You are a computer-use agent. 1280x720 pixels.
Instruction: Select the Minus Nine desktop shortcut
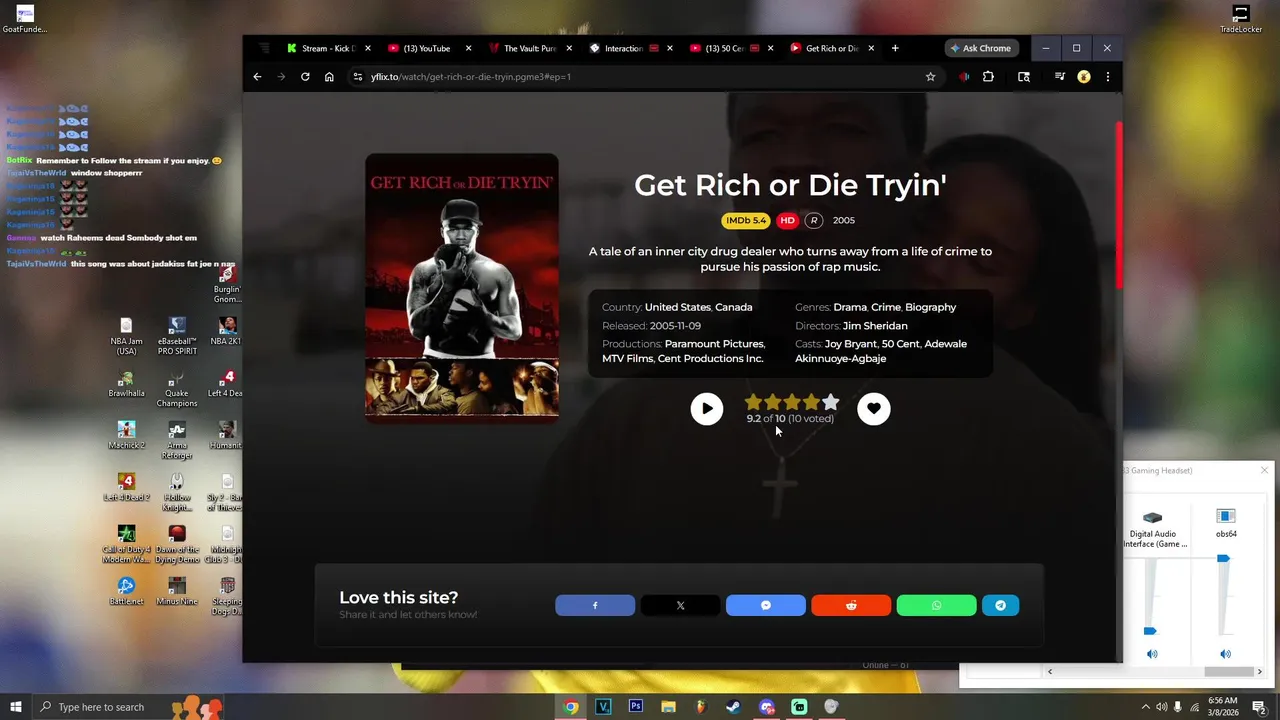point(177,592)
